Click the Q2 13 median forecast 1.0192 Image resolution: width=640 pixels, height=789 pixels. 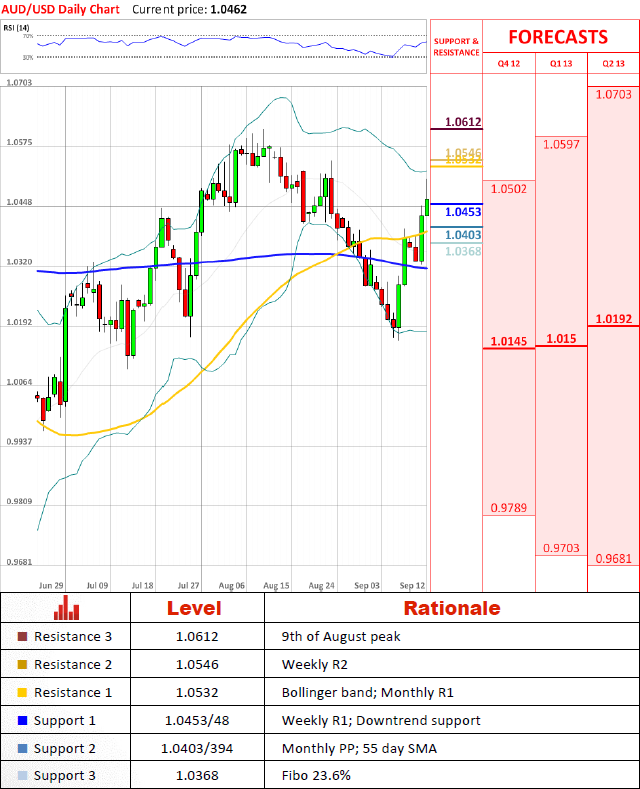(x=613, y=319)
